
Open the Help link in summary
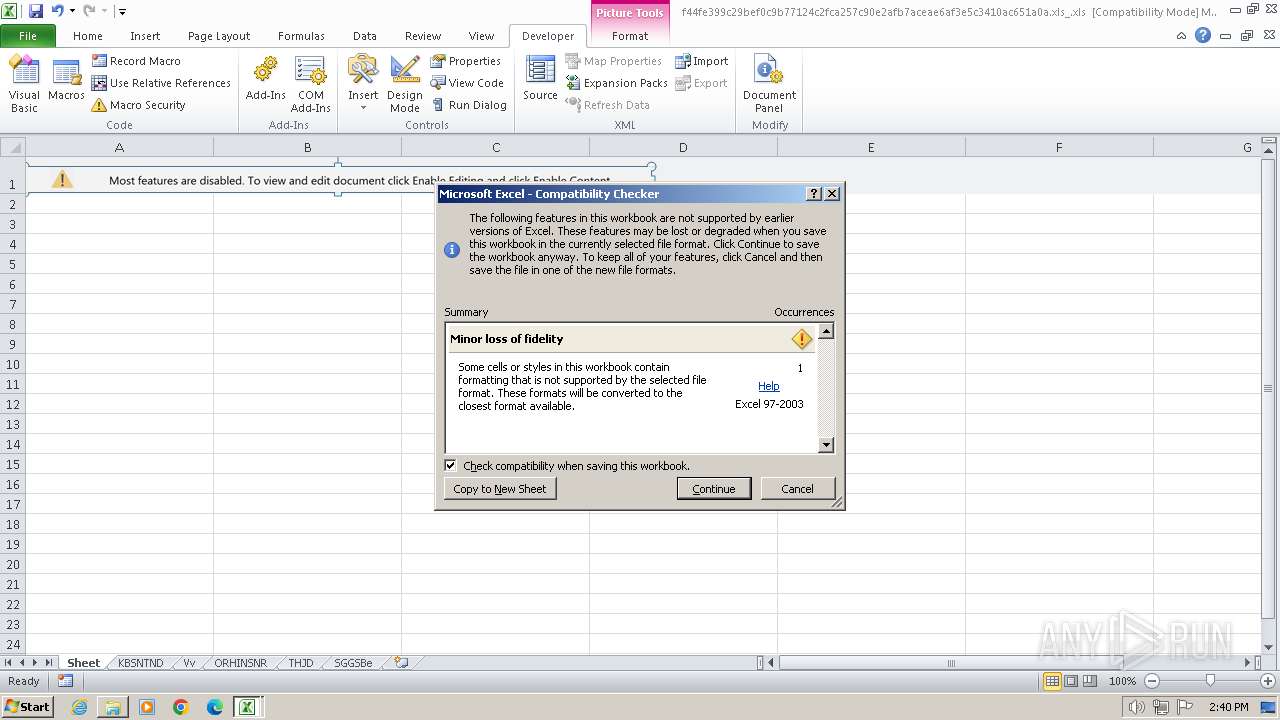768,386
